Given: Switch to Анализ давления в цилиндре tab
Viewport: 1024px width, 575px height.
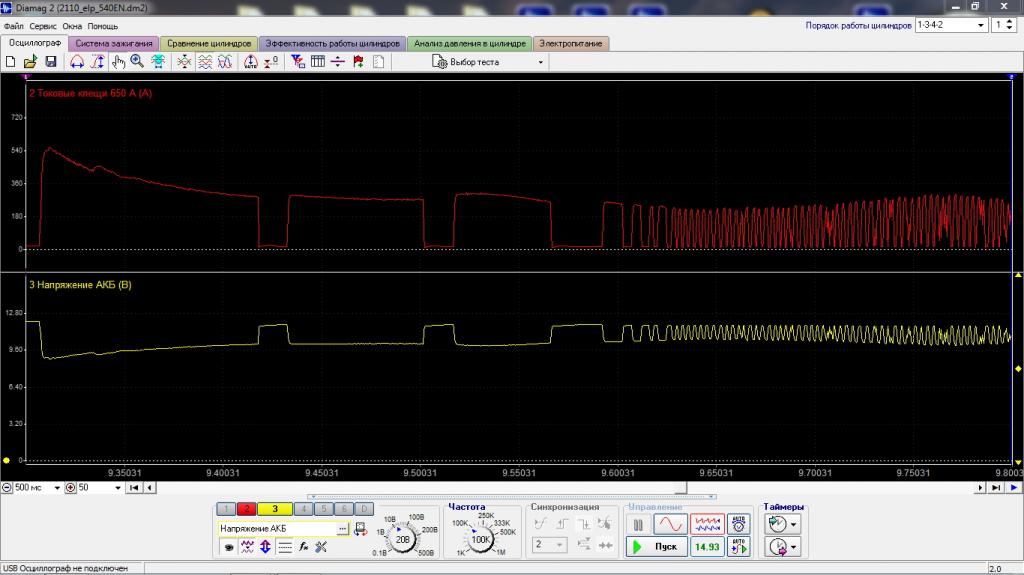Looking at the screenshot, I should [470, 43].
